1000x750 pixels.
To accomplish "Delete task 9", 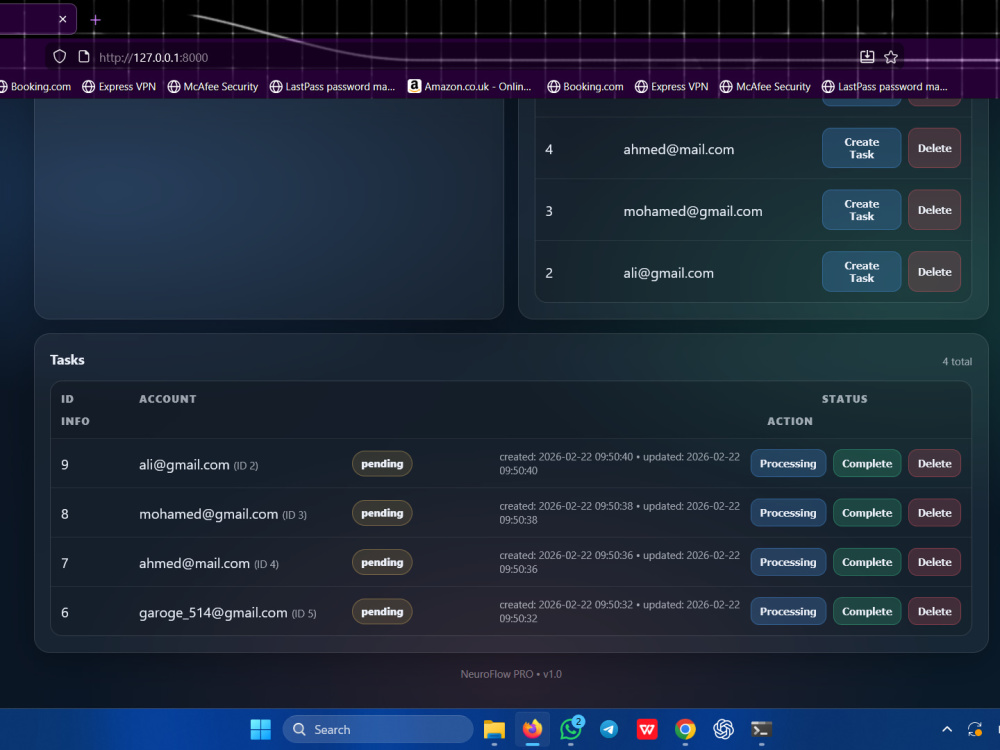I will click(x=934, y=464).
